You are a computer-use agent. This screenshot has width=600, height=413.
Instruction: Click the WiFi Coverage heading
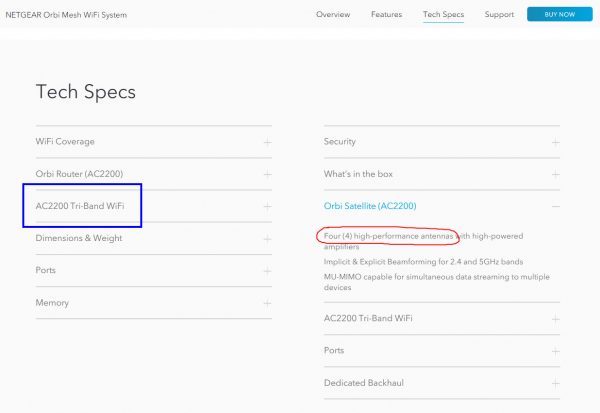click(x=65, y=142)
